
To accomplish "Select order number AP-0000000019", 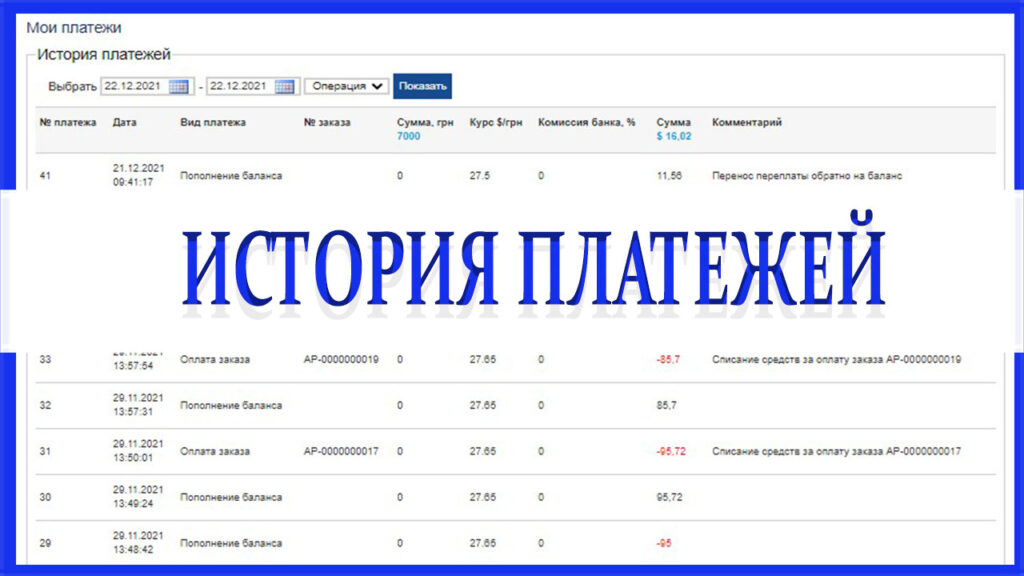I will (340, 360).
